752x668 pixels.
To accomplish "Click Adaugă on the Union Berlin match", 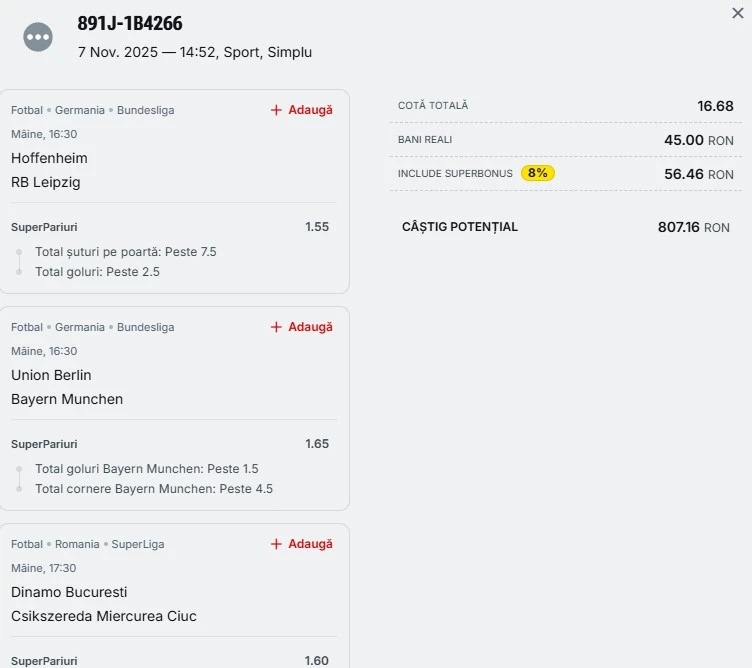I will click(302, 327).
